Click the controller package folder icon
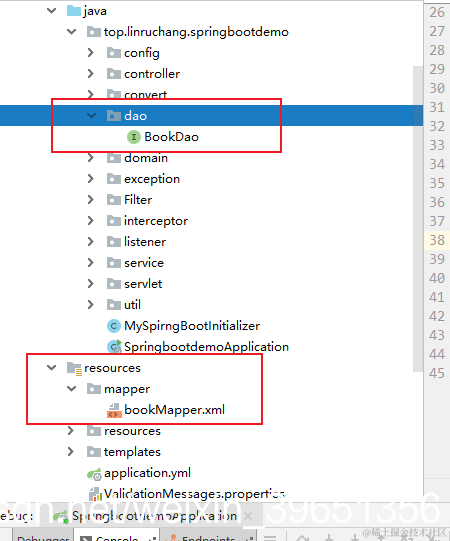This screenshot has height=541, width=450. (x=114, y=74)
